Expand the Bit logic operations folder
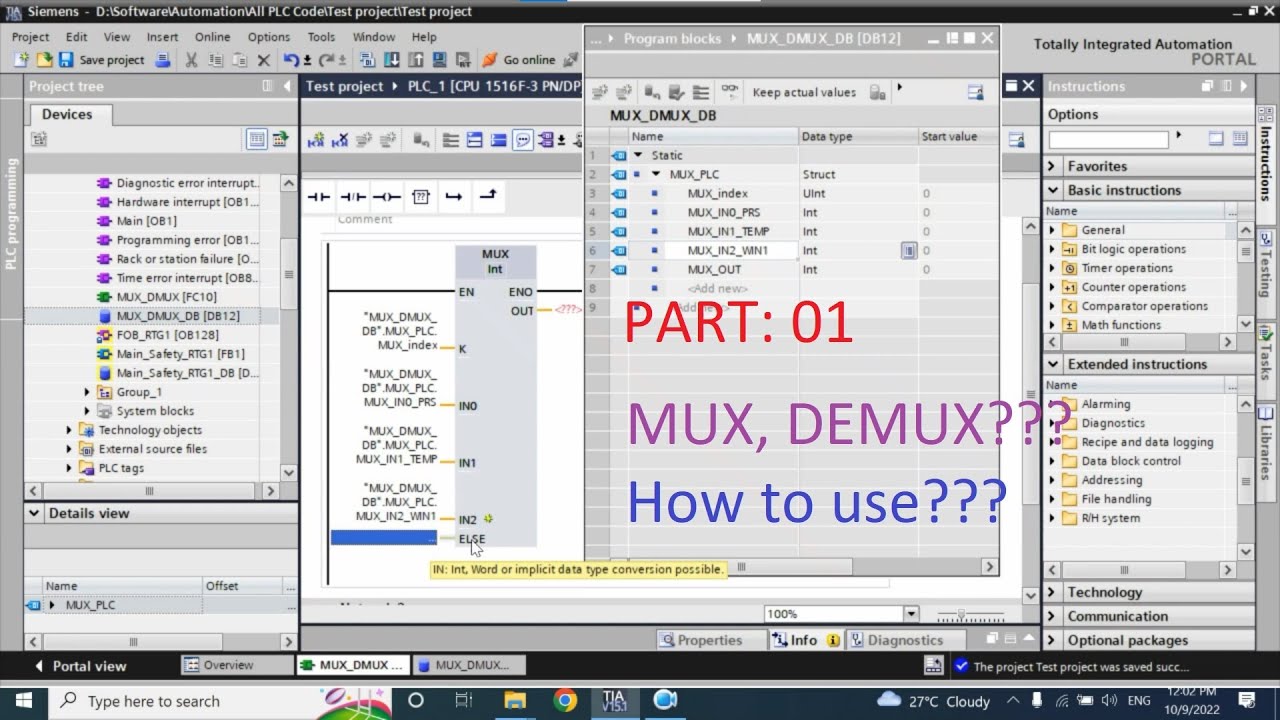This screenshot has width=1280, height=720. coord(1052,249)
